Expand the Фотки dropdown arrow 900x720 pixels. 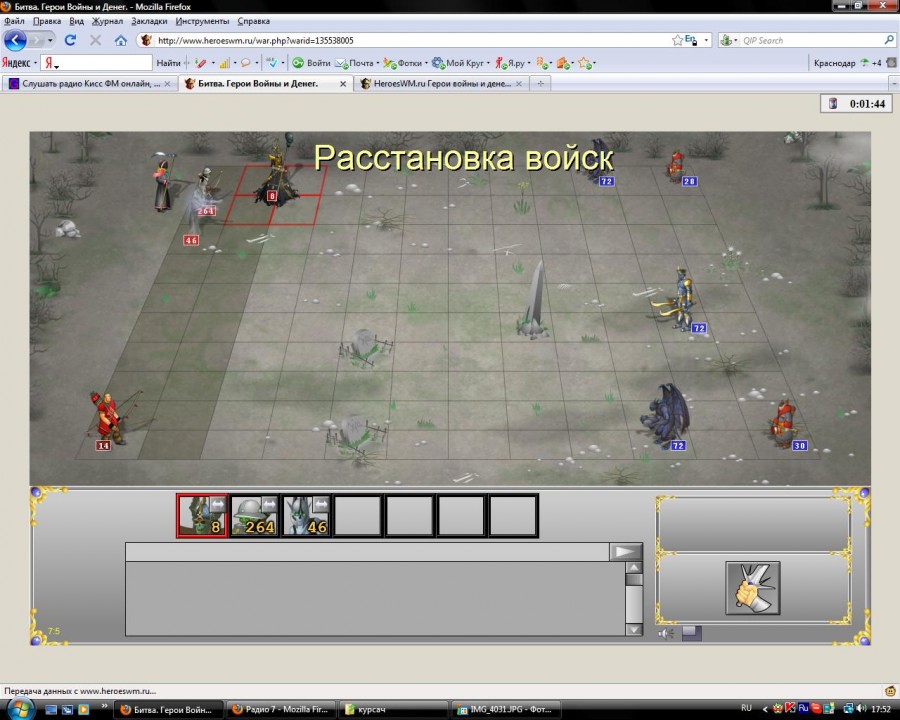pos(426,63)
